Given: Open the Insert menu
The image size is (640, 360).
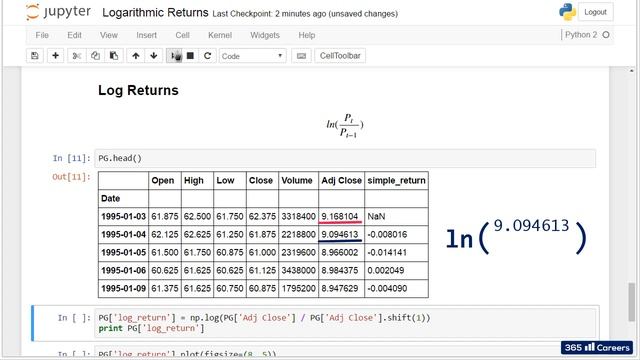Looking at the screenshot, I should tap(147, 35).
